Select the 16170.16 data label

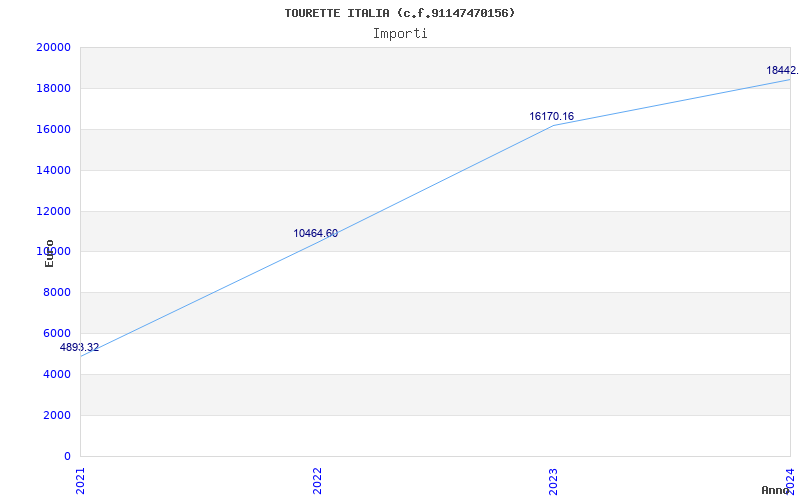point(551,117)
